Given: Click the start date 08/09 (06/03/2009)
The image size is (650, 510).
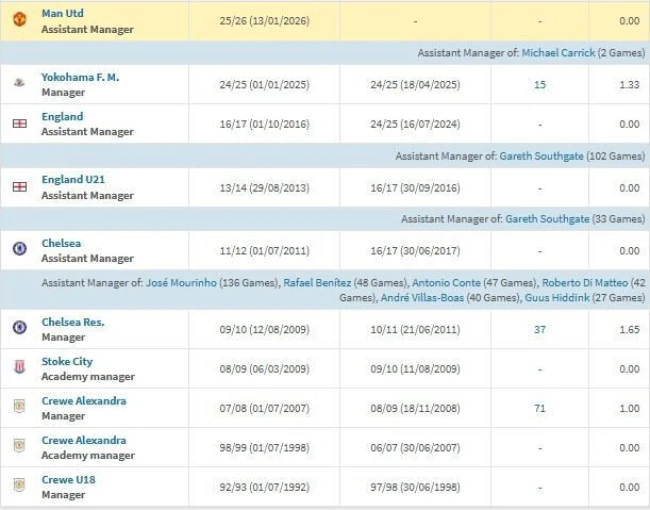Looking at the screenshot, I should (x=264, y=369).
